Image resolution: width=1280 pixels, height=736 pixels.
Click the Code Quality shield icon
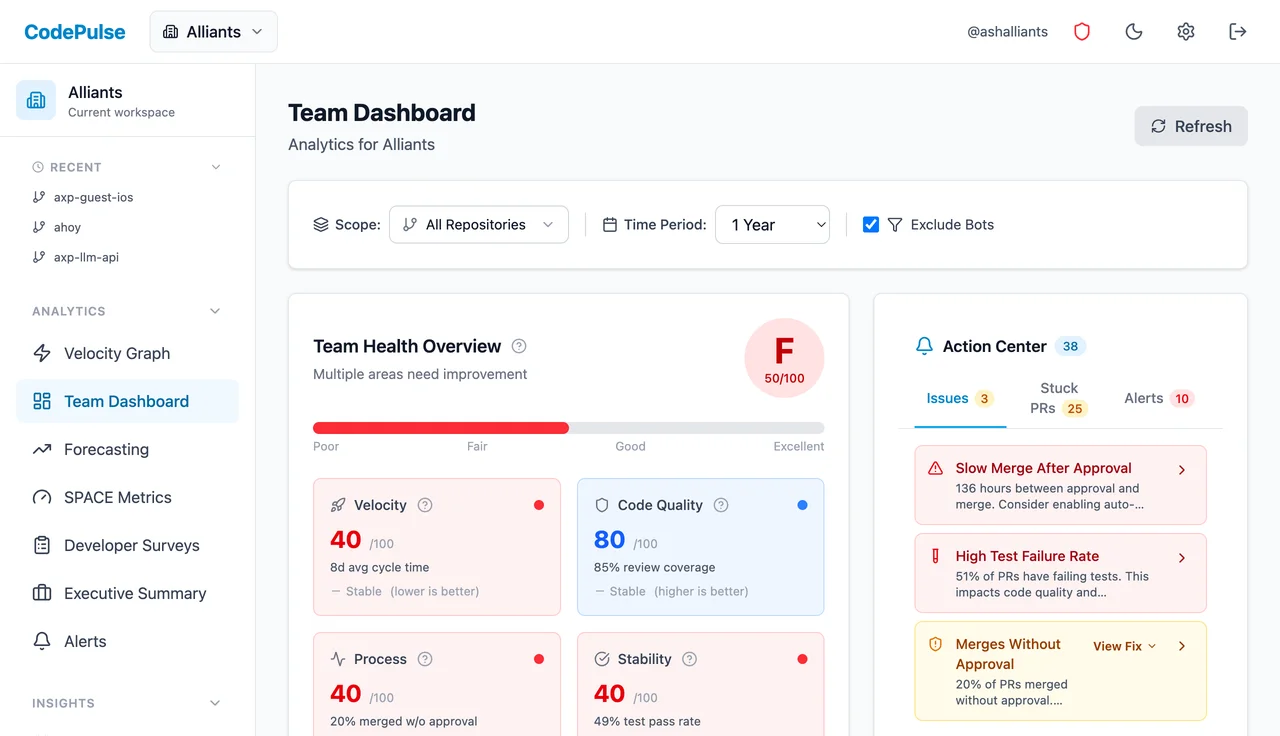point(602,505)
